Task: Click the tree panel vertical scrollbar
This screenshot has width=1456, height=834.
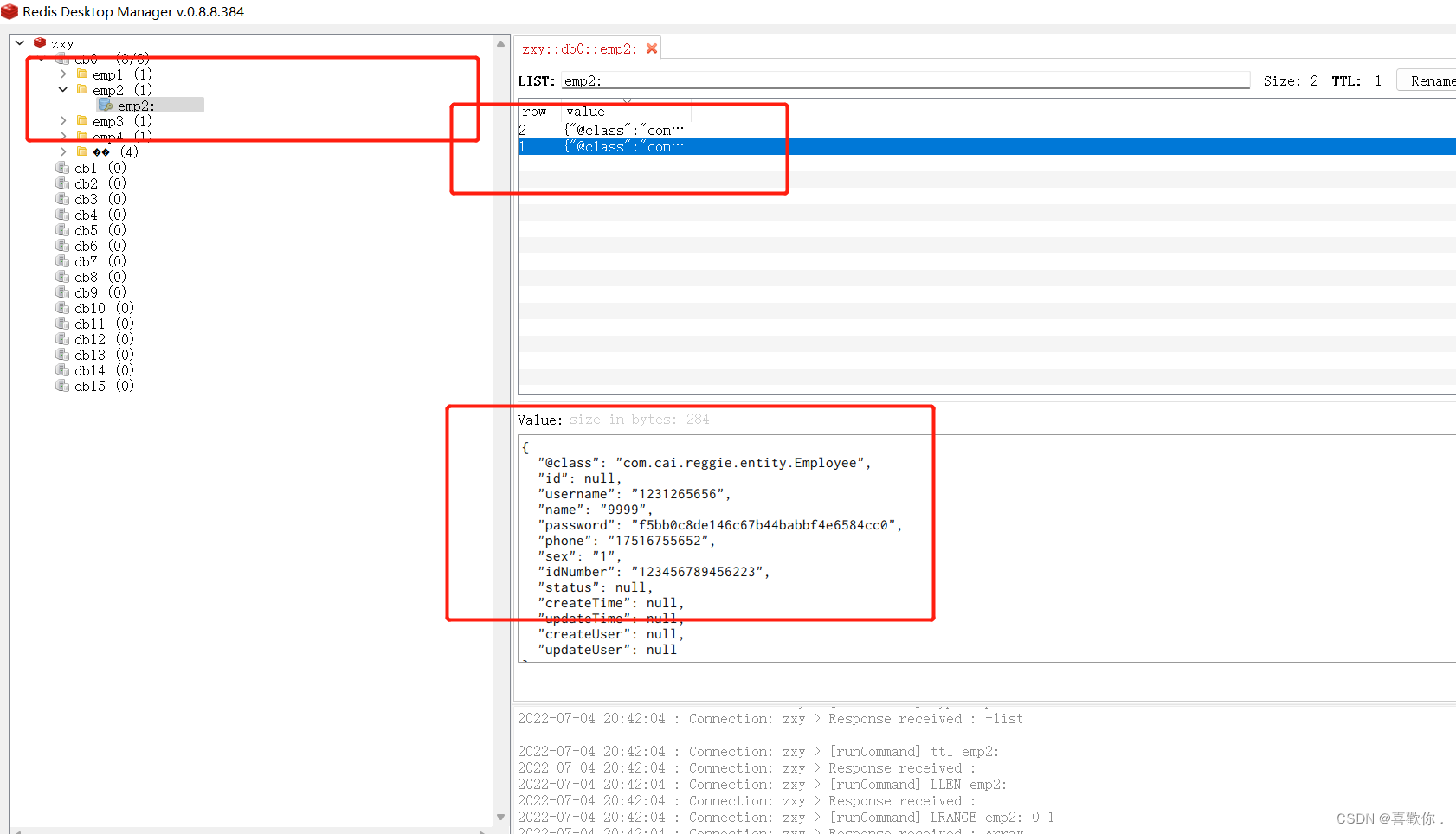Action: (x=500, y=433)
